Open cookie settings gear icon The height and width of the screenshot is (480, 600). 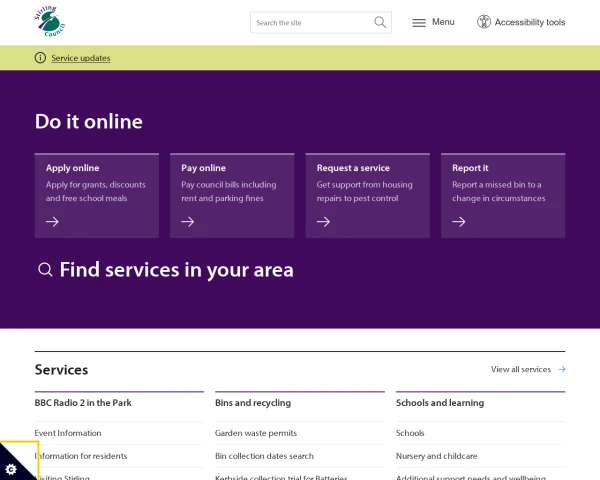coord(11,469)
